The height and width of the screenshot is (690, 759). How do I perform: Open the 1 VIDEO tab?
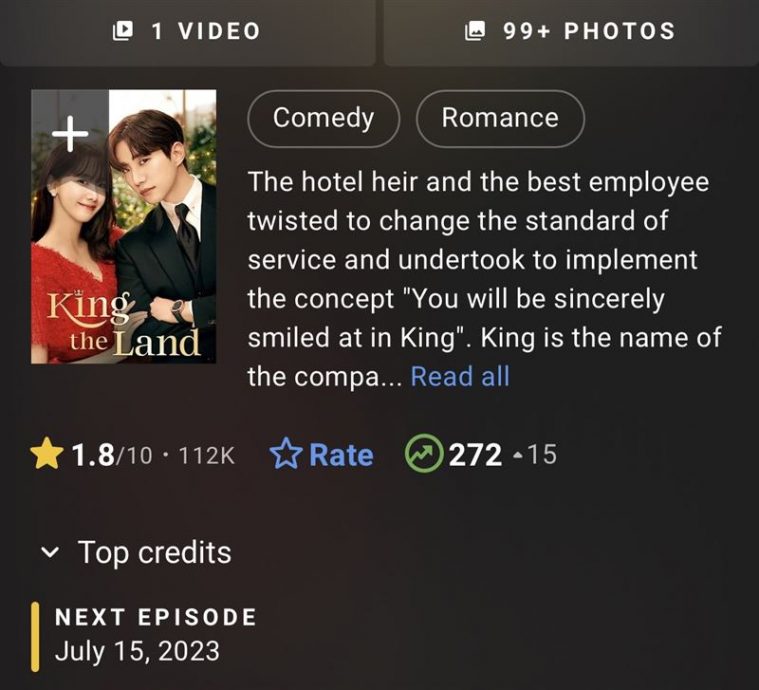187,32
